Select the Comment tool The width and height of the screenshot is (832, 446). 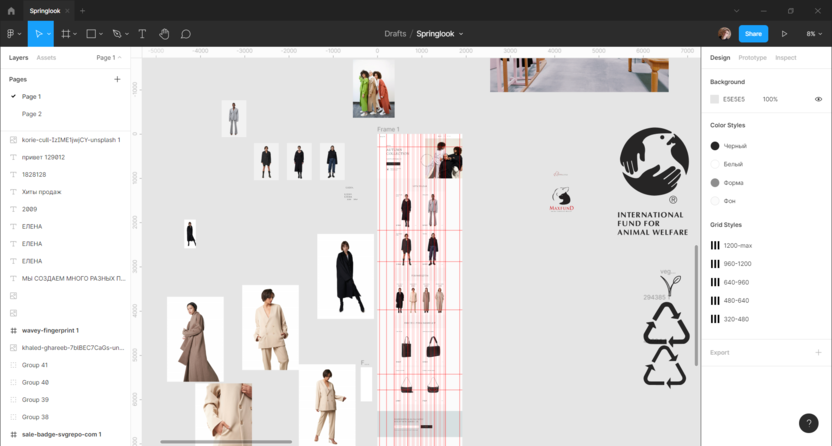point(186,34)
